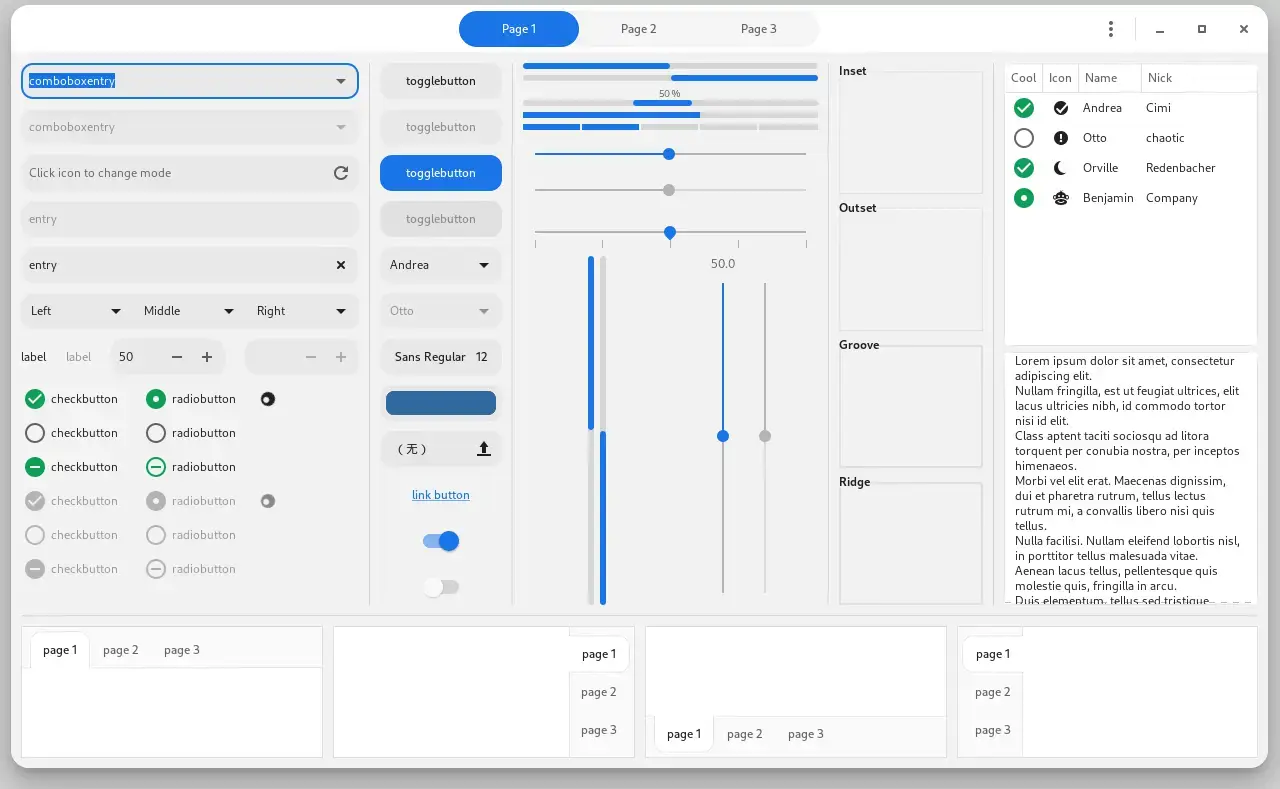Click the face icon in Benjamin row
The height and width of the screenshot is (789, 1280).
(1061, 198)
